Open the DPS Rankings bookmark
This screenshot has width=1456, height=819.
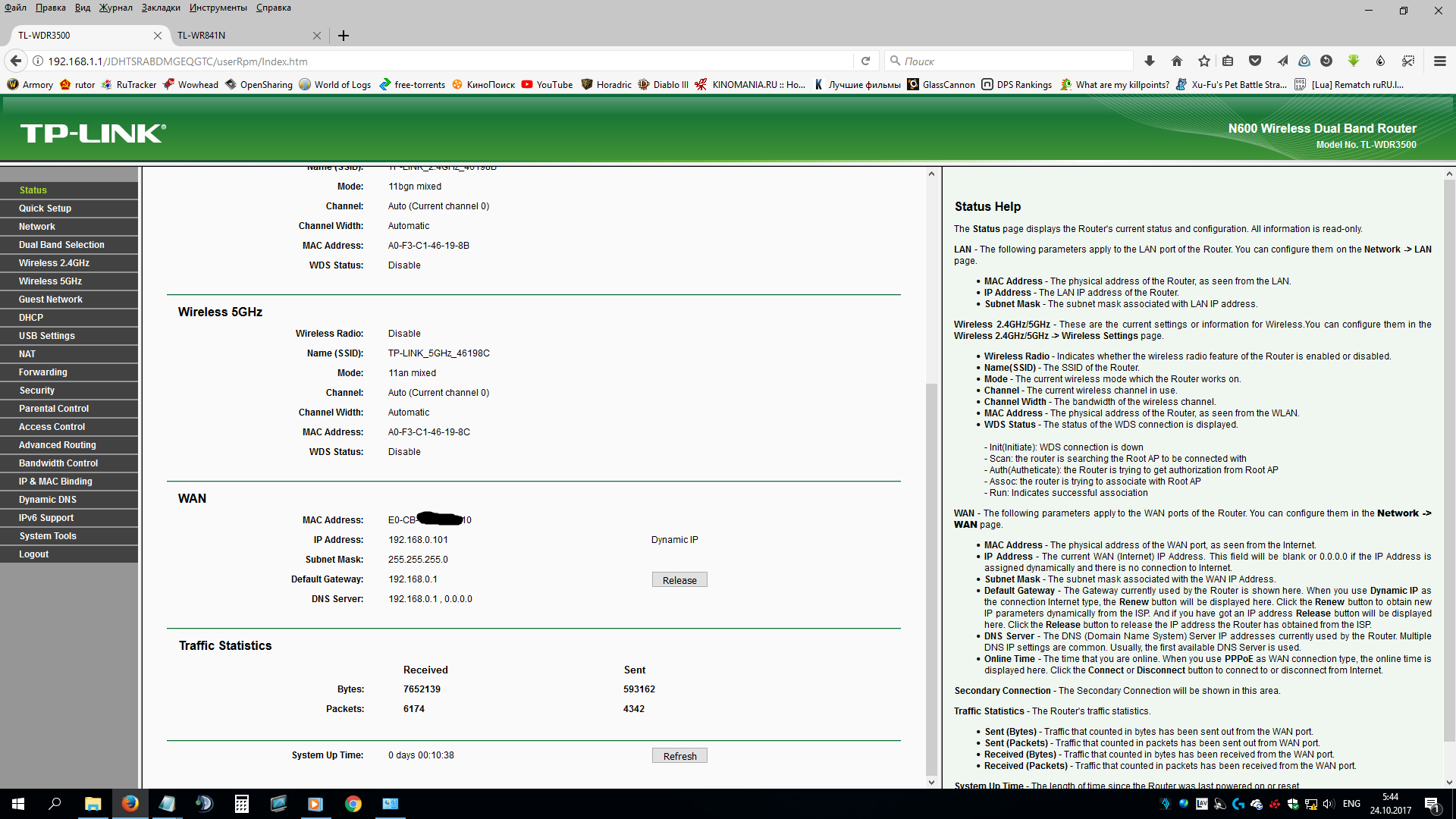click(1017, 85)
